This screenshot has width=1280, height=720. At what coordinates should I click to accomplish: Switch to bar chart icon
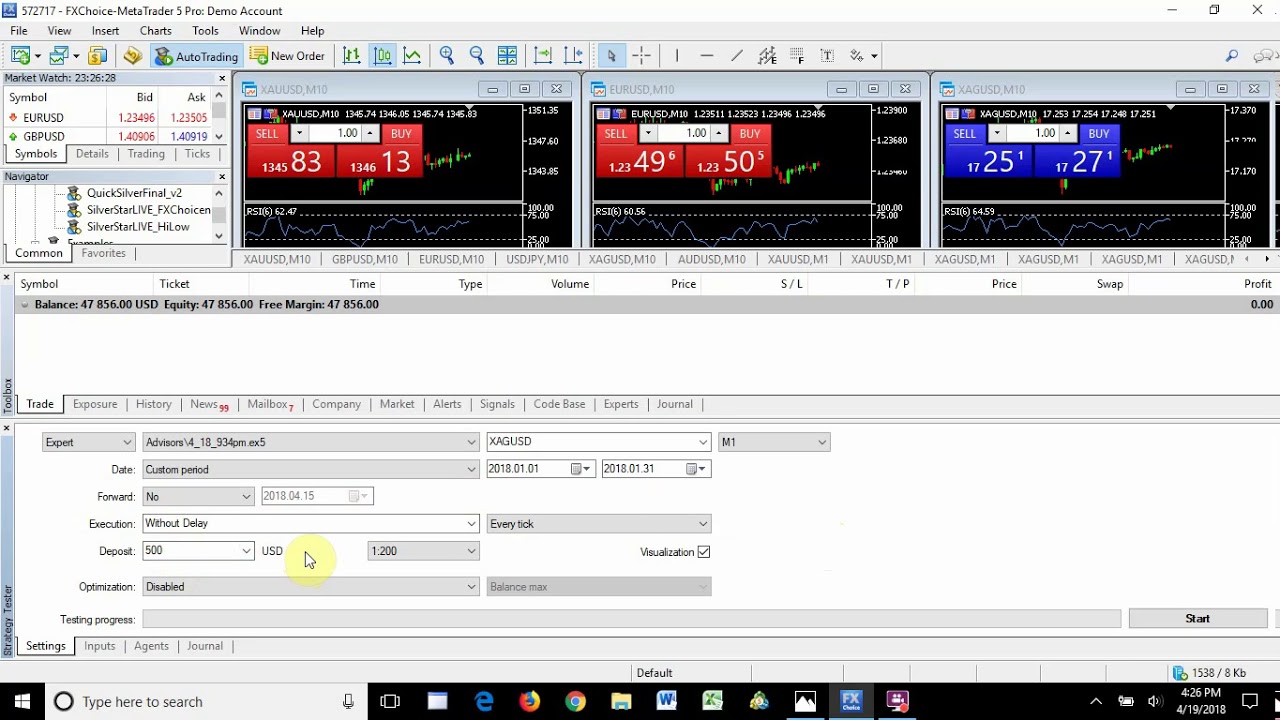pos(352,56)
